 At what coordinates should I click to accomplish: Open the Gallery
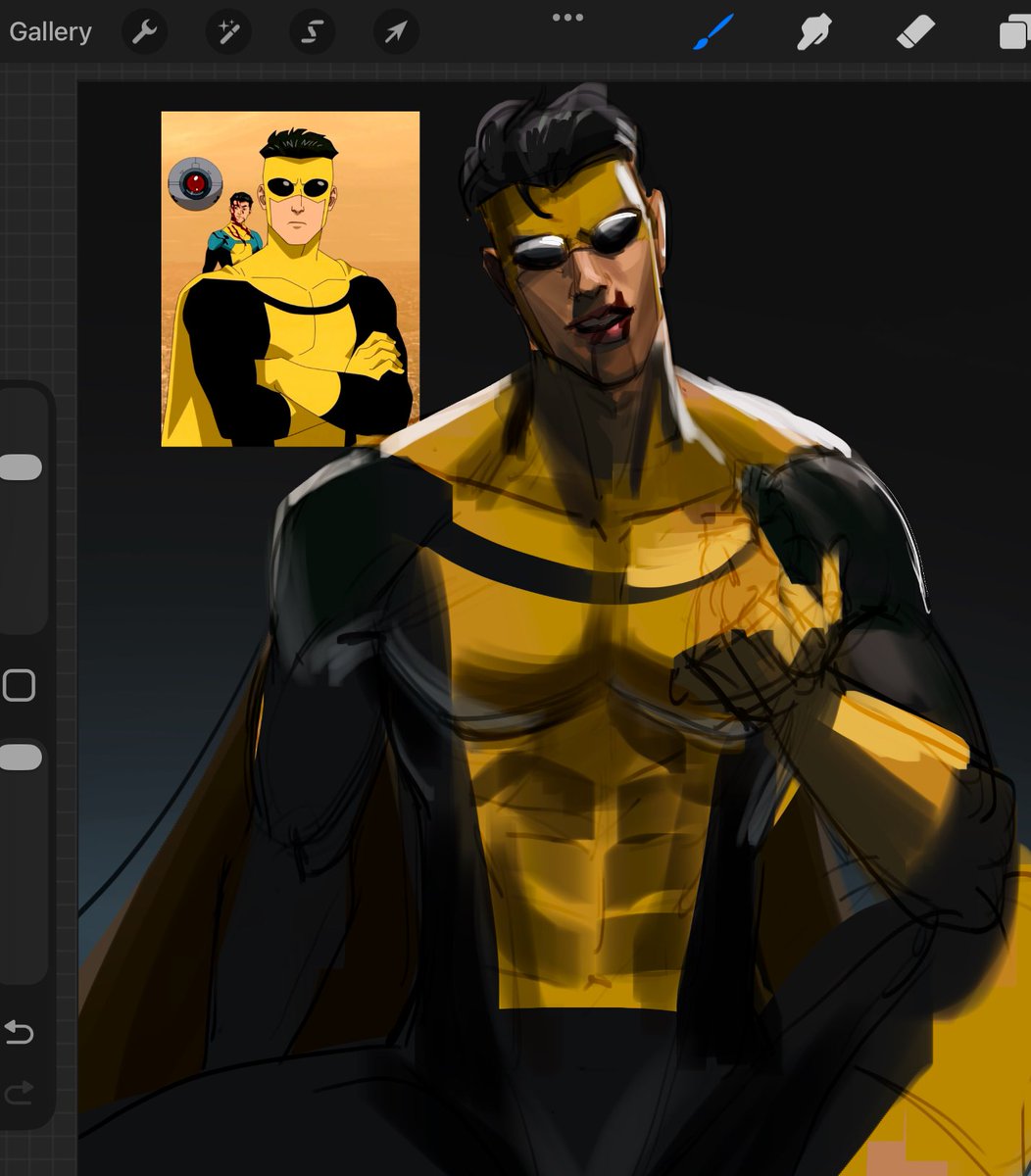(x=50, y=32)
